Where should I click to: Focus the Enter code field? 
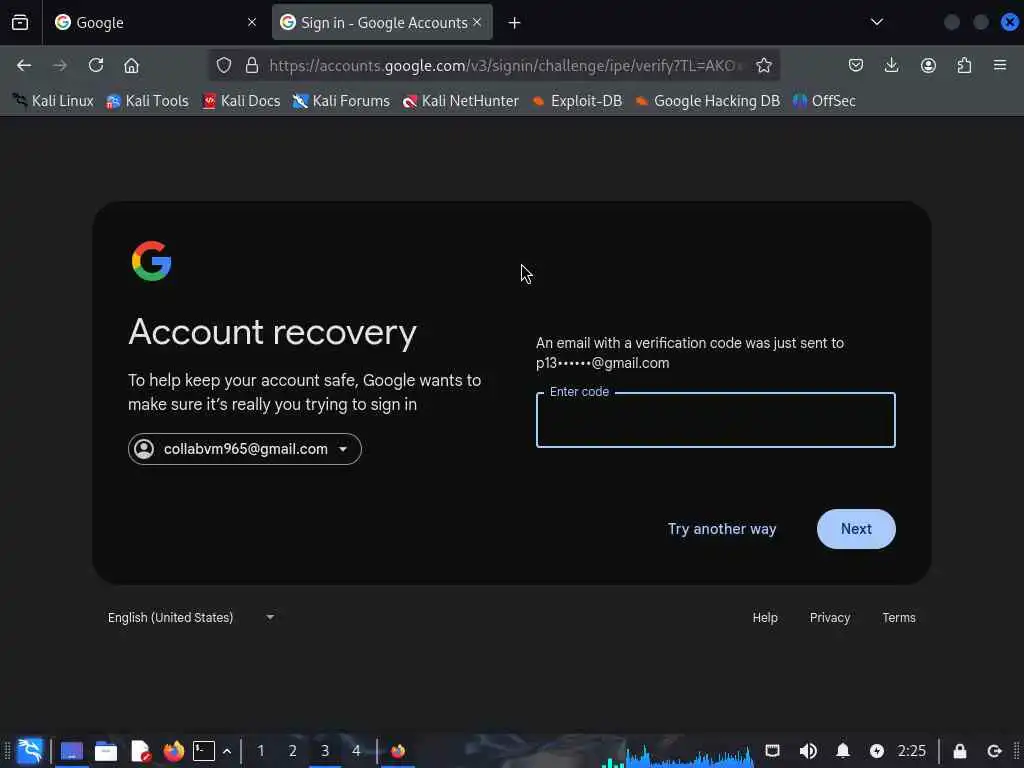[716, 420]
